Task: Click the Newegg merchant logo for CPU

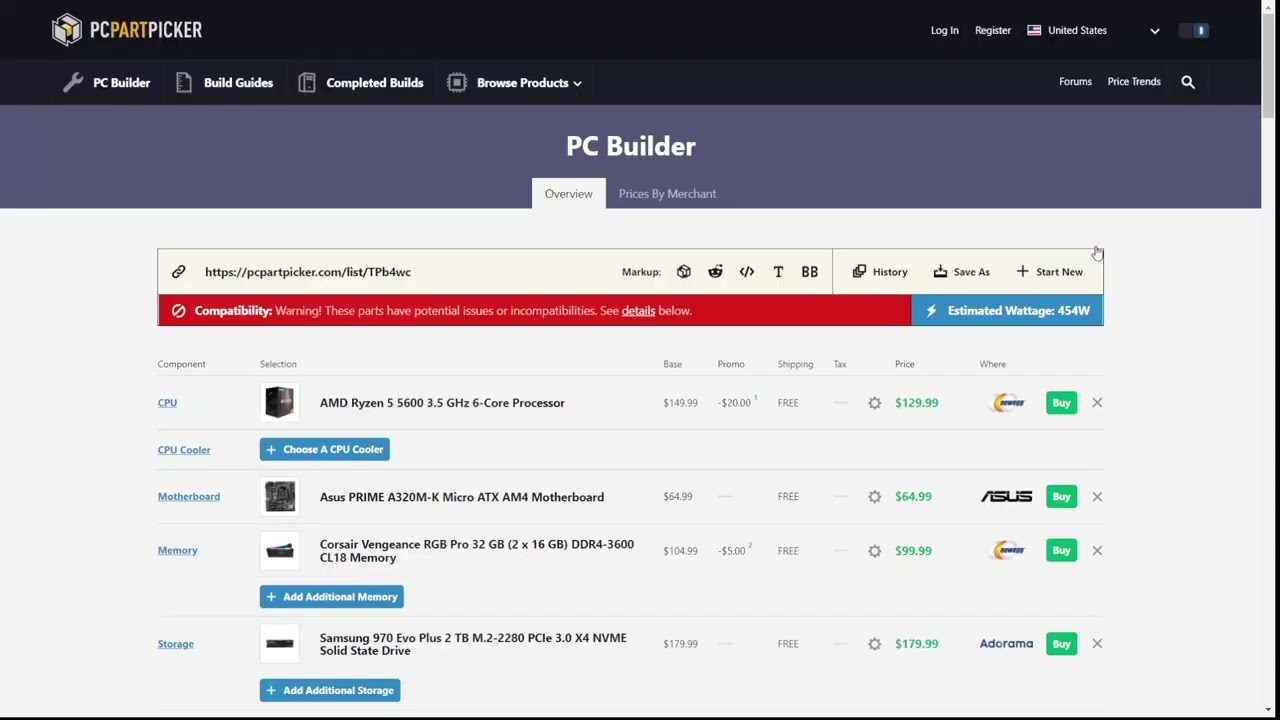Action: [1008, 403]
